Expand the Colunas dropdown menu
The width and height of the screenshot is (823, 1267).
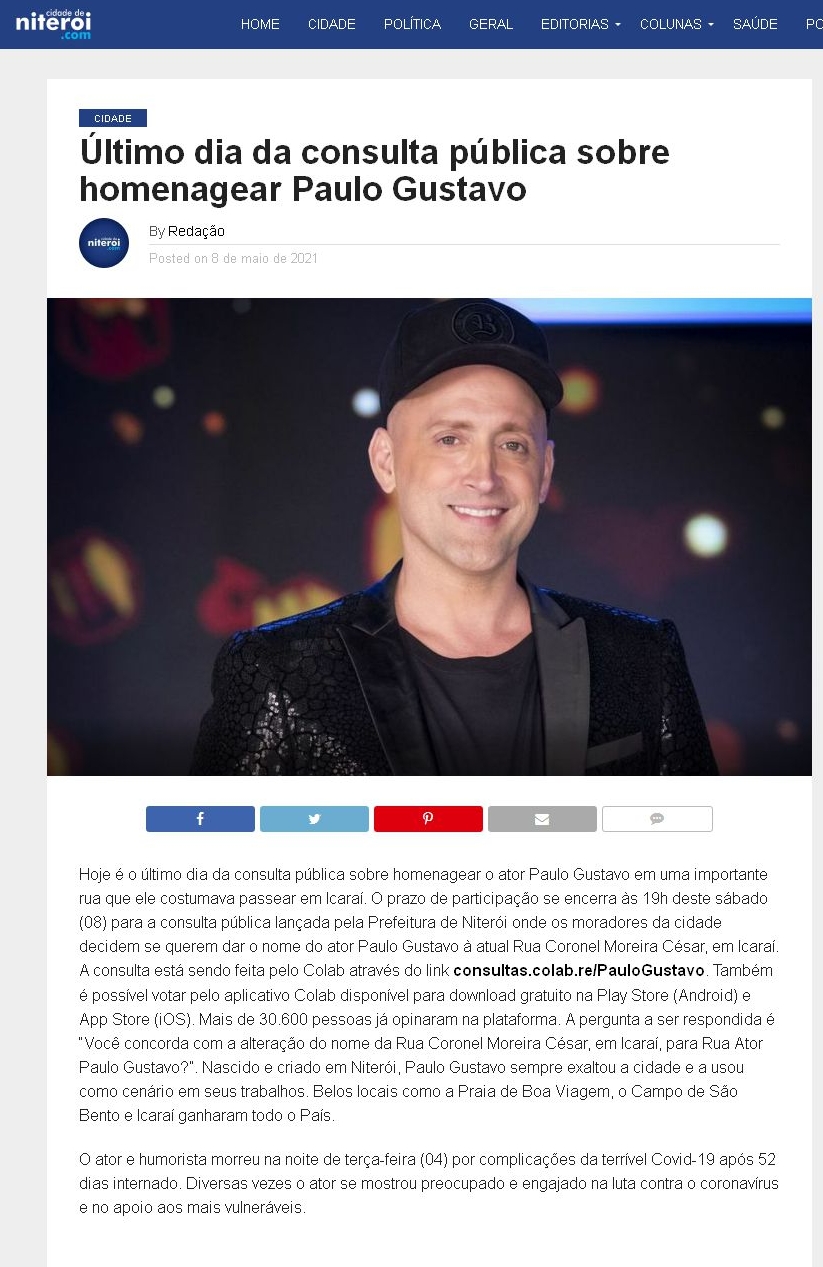677,24
